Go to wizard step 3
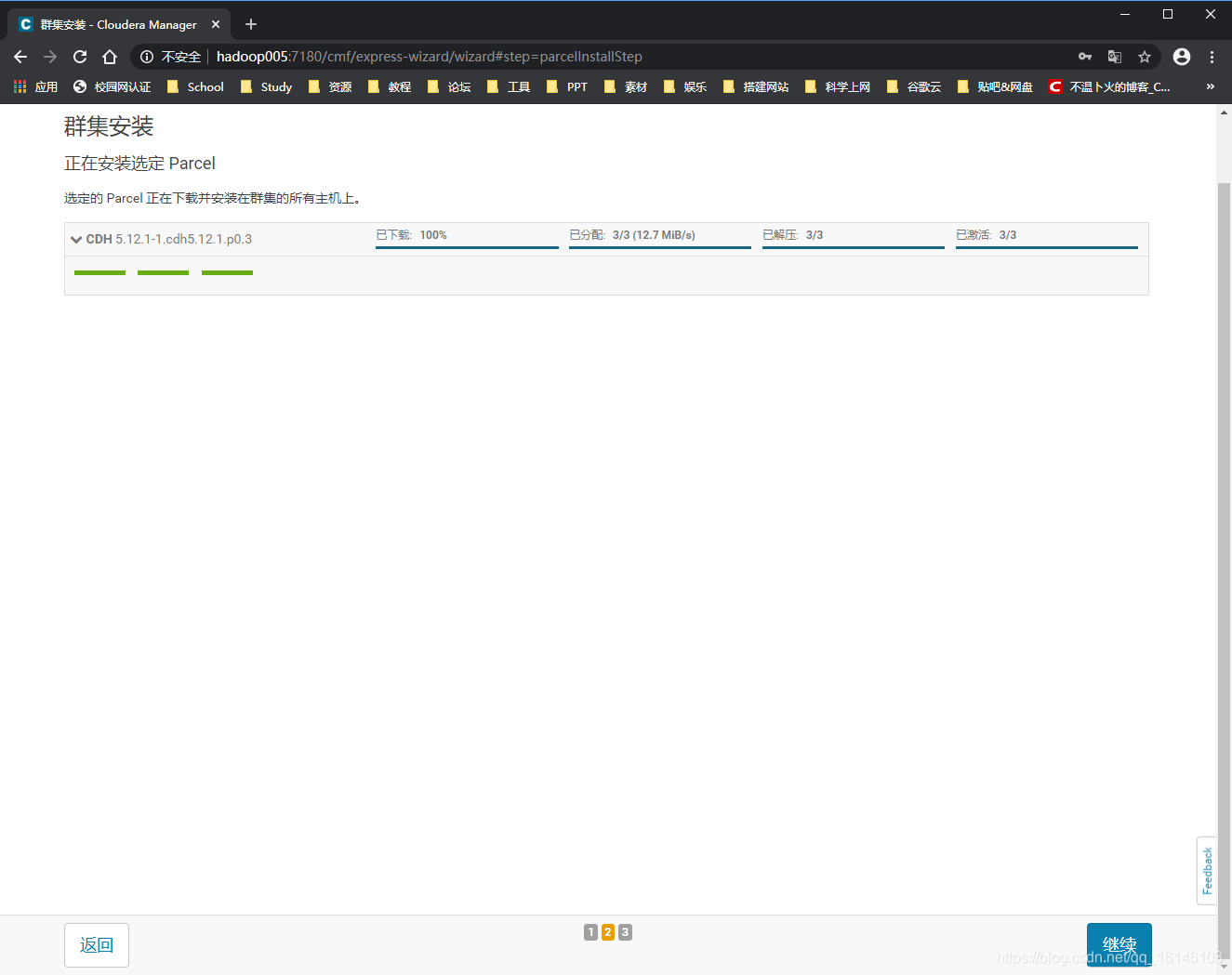Viewport: 1232px width, 975px height. pyautogui.click(x=625, y=932)
